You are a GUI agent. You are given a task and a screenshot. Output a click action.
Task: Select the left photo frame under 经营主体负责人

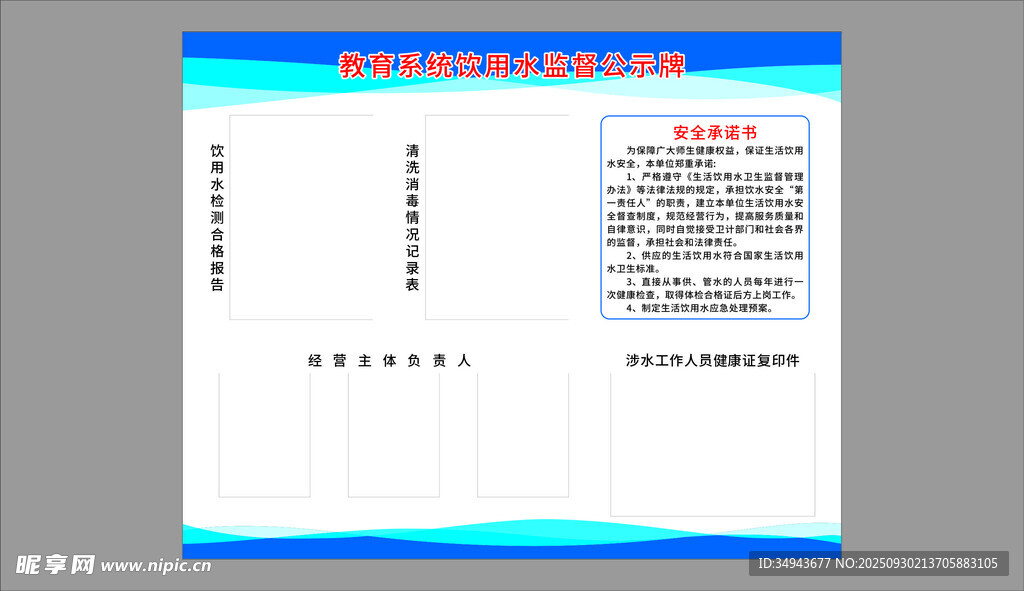click(x=264, y=435)
